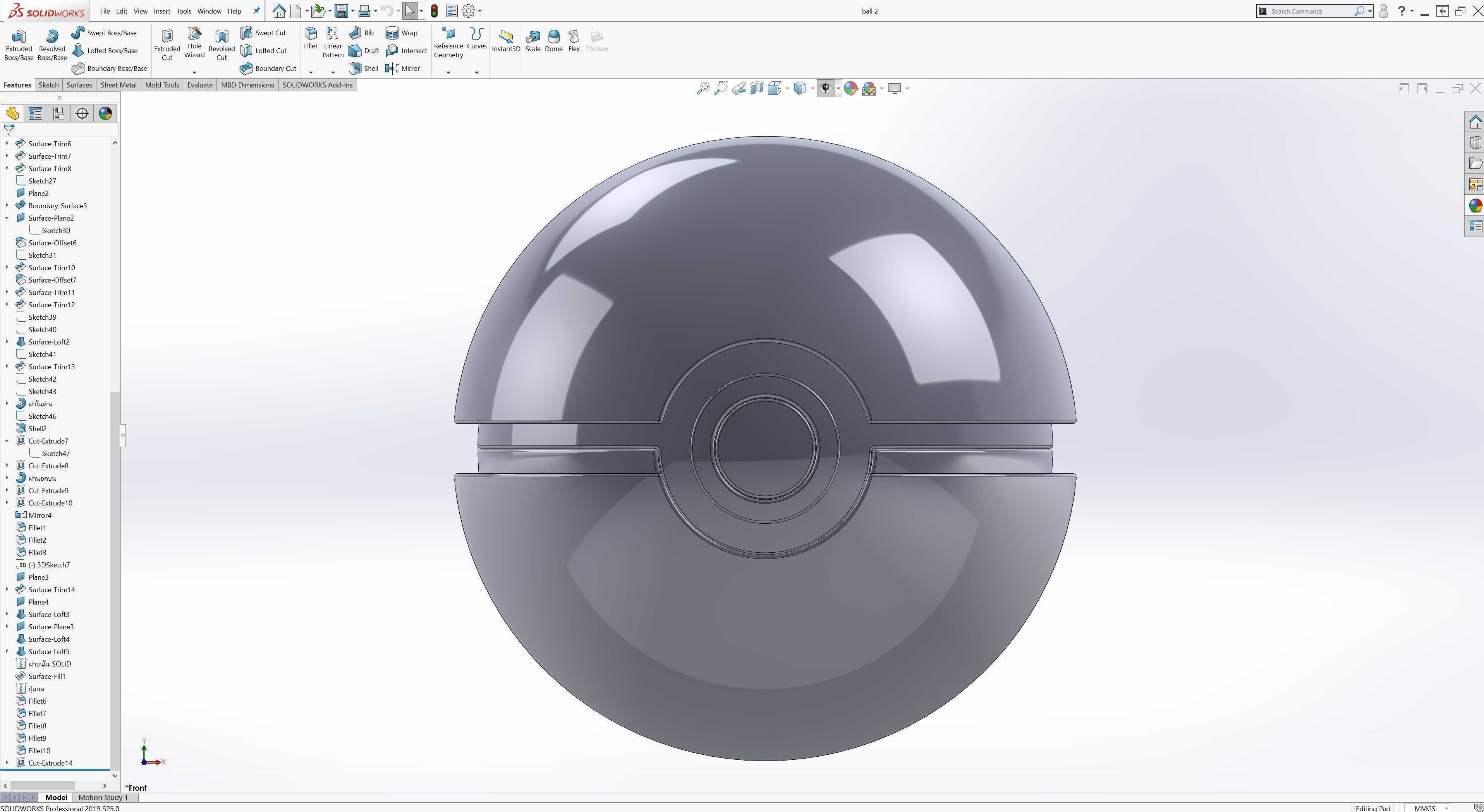This screenshot has width=1484, height=812.
Task: Select the Lofted Cut tool
Action: click(263, 51)
